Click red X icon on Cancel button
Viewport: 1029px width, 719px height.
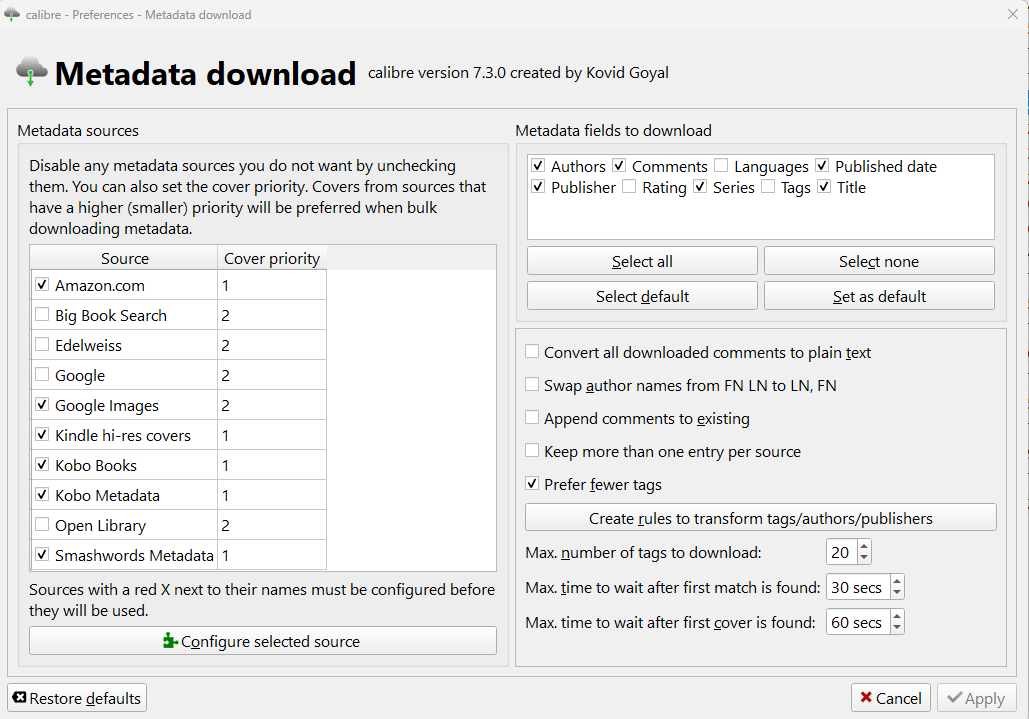click(x=866, y=697)
